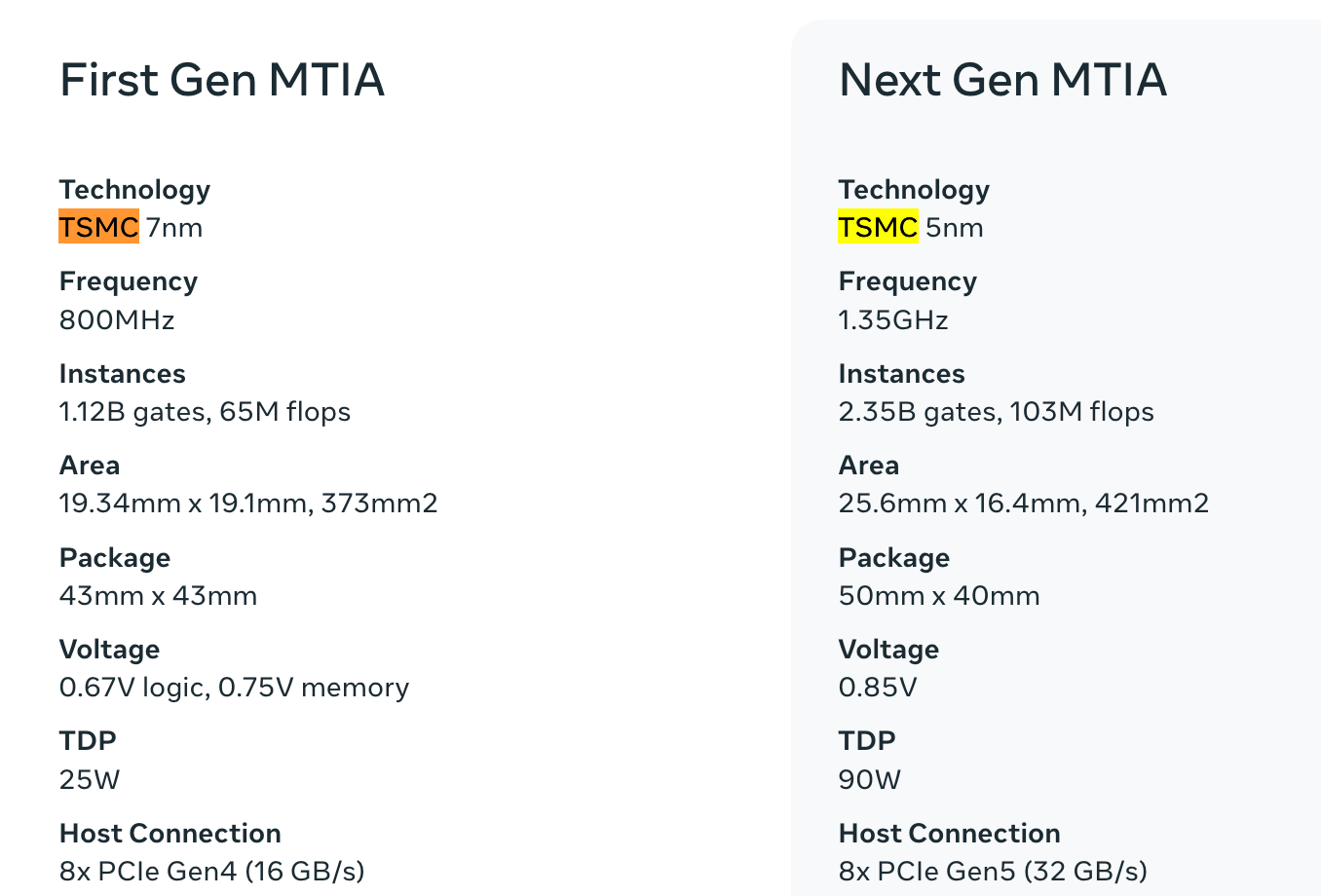Click the 421mm2 area specification line
Viewport: 1321px width, 896px height.
coord(1023,504)
